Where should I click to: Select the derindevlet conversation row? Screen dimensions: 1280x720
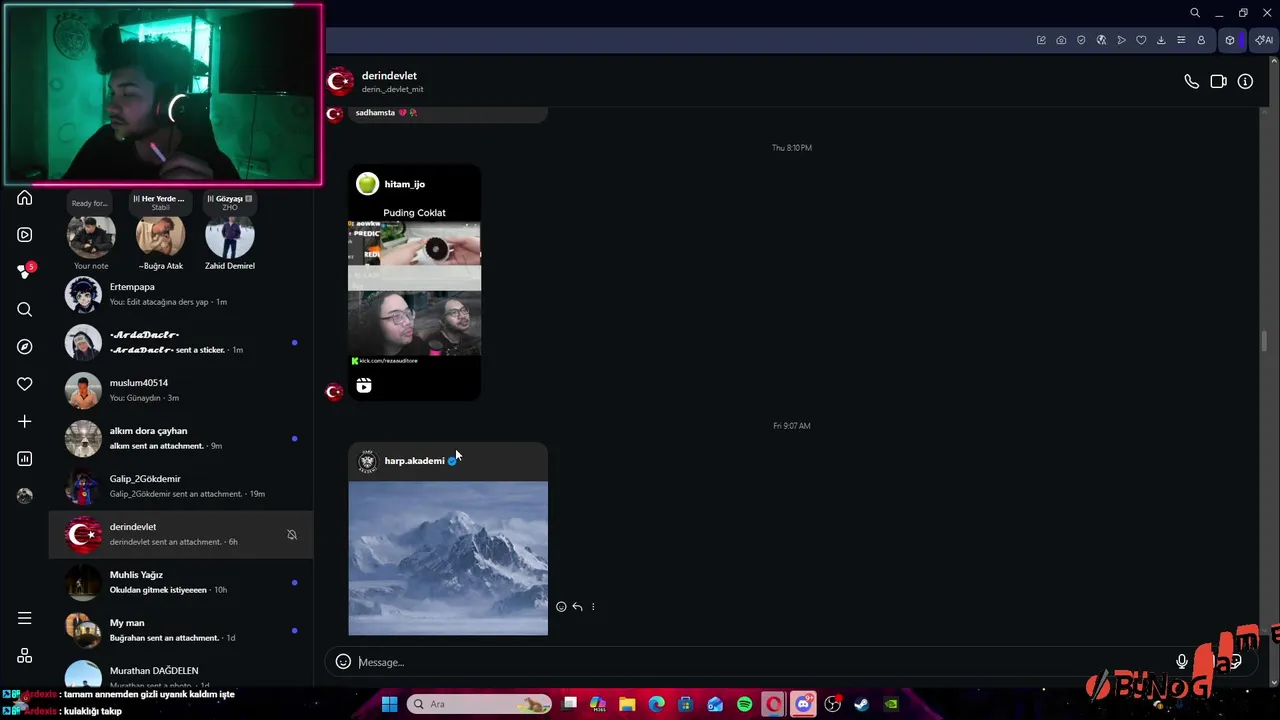(x=181, y=534)
